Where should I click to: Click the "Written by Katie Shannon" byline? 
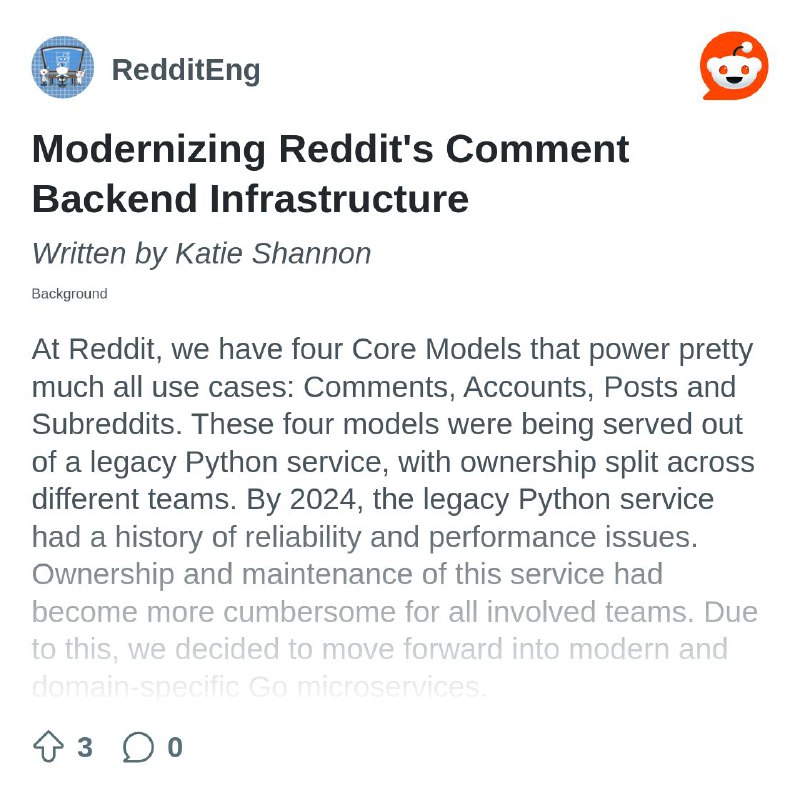(202, 254)
